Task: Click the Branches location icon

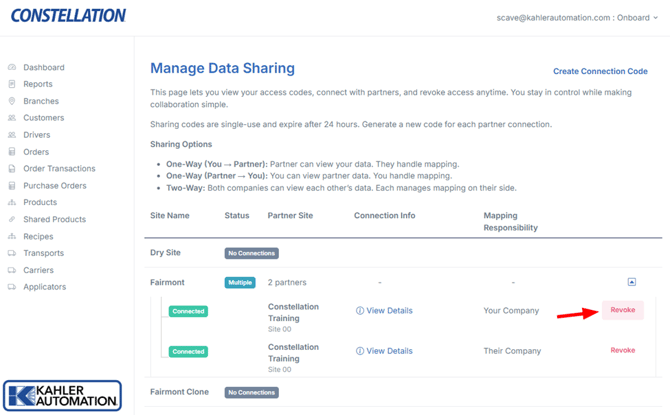Action: [x=12, y=101]
